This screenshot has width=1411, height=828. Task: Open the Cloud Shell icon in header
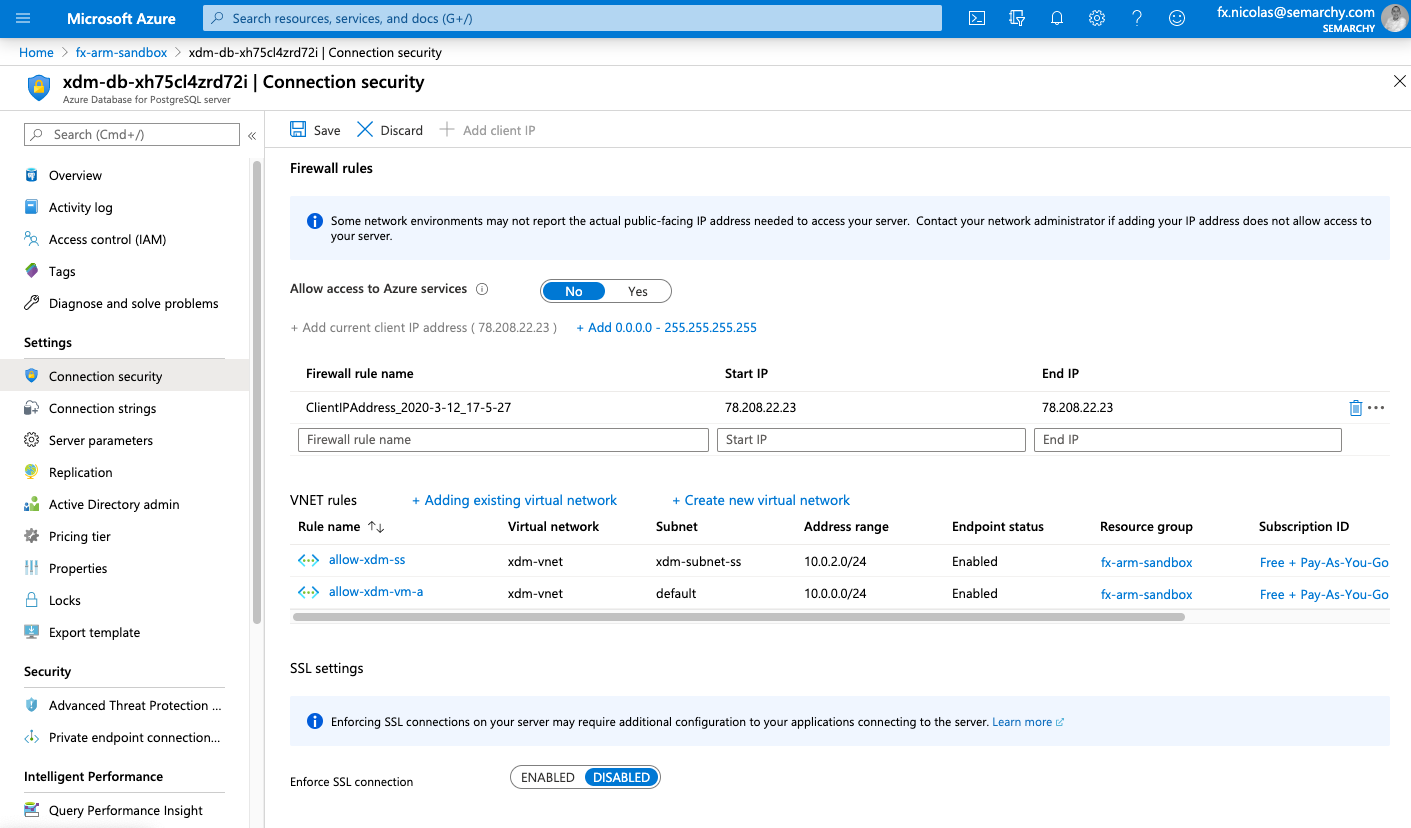[977, 18]
